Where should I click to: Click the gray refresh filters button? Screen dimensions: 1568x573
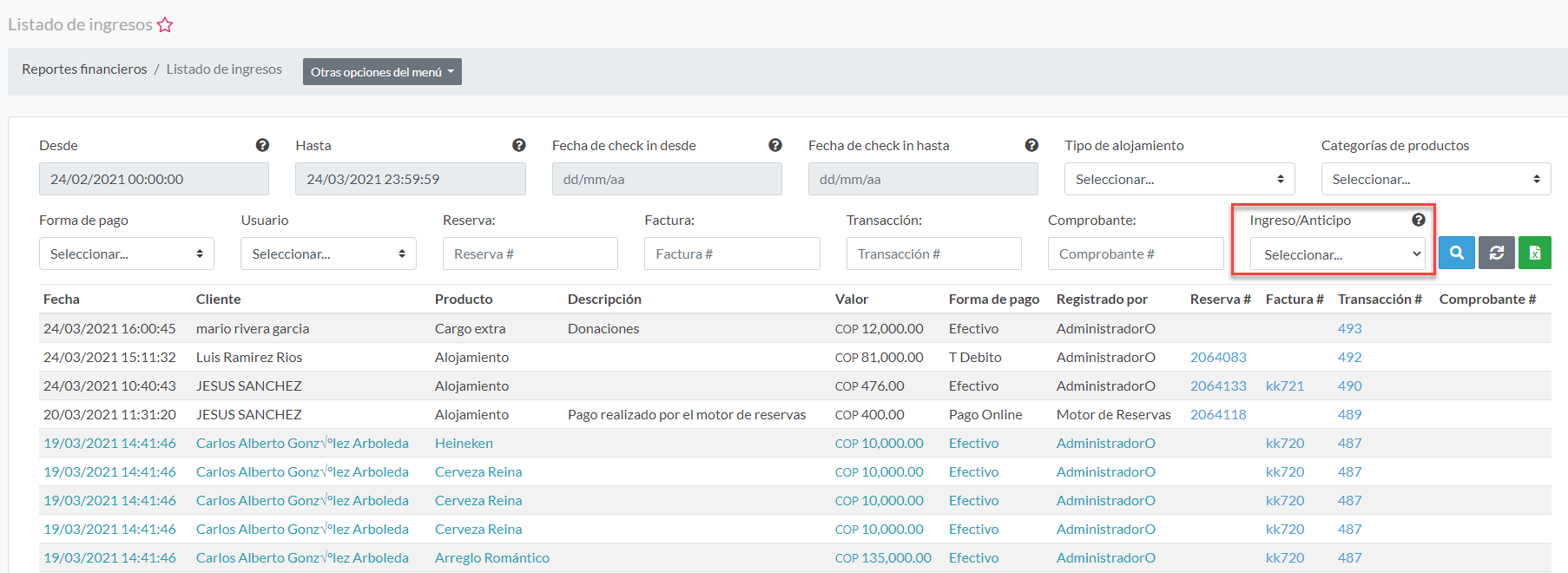1496,253
